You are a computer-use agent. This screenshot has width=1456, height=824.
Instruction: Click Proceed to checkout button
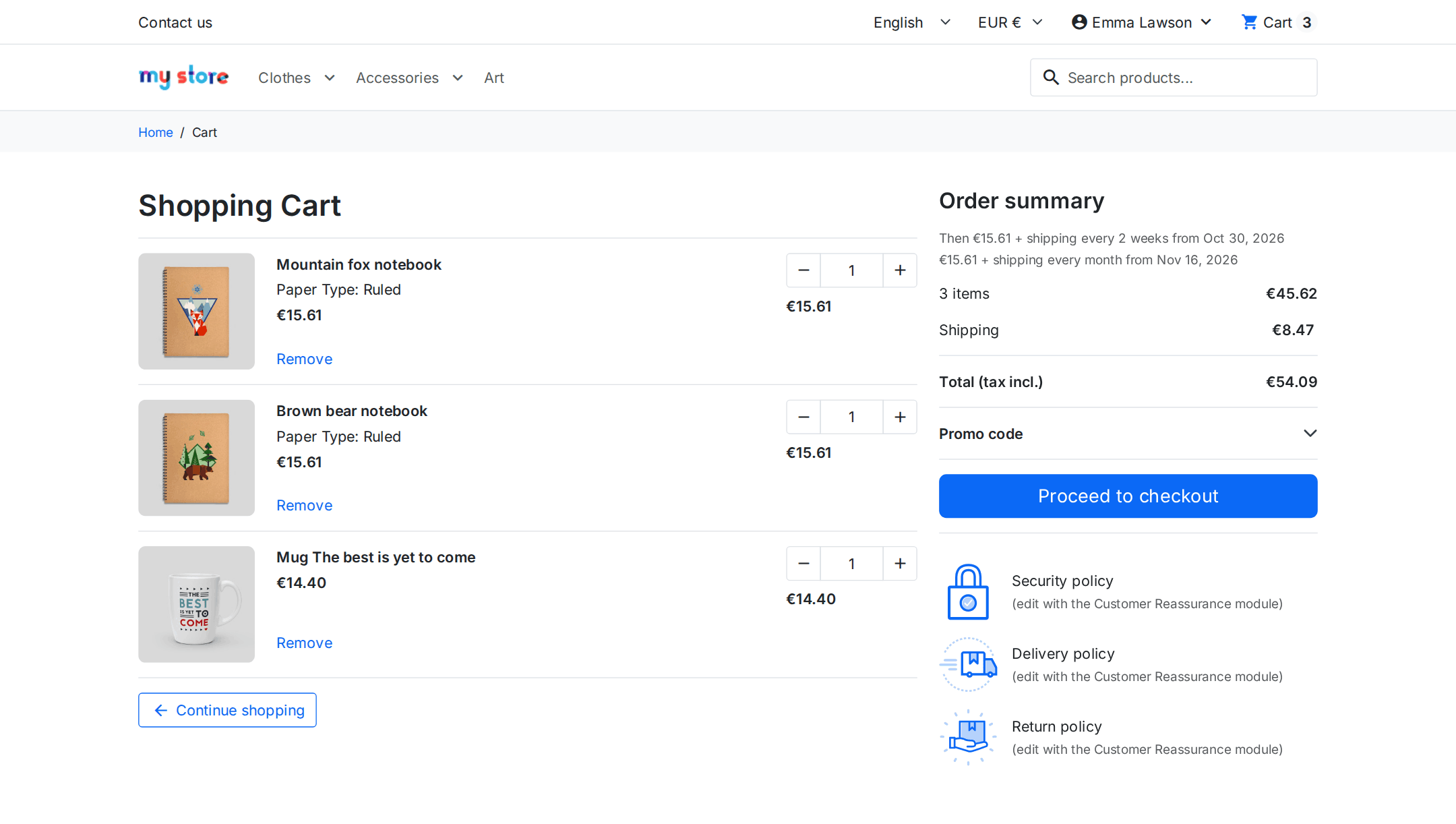[1128, 496]
